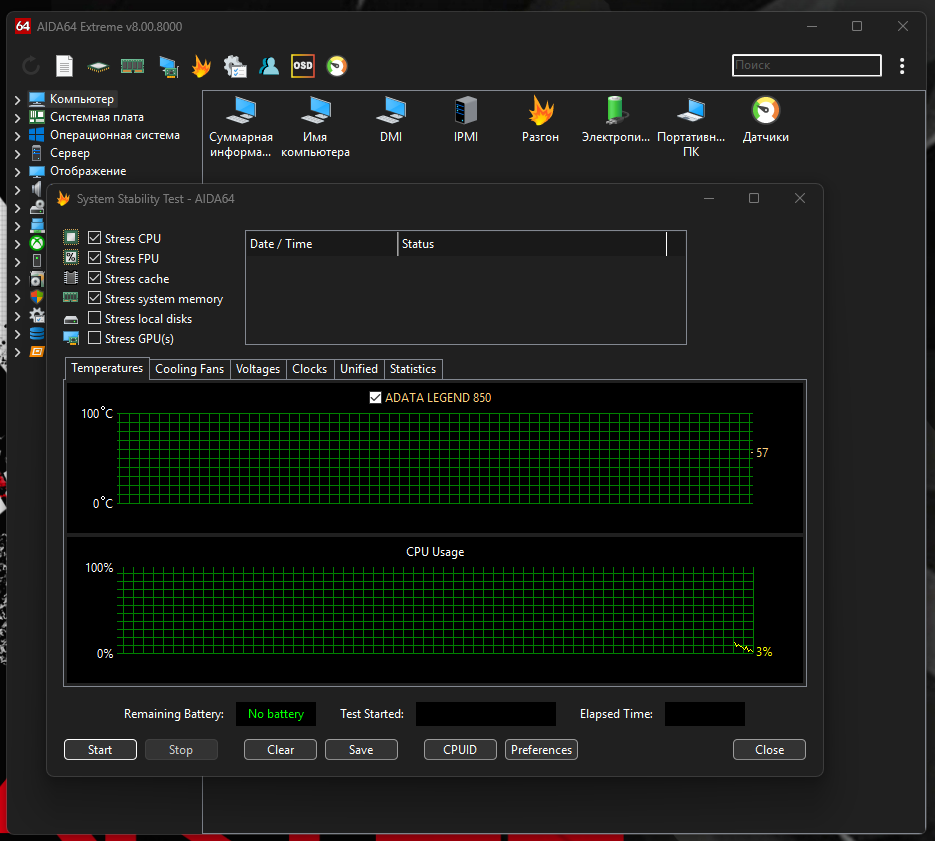Click the memory module benchmark toolbar icon
This screenshot has width=935, height=841.
tap(132, 66)
